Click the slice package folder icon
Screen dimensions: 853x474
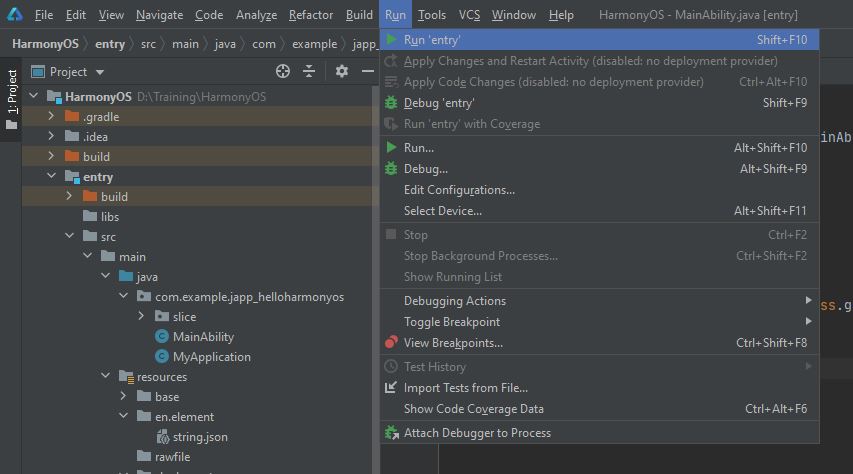(x=162, y=316)
